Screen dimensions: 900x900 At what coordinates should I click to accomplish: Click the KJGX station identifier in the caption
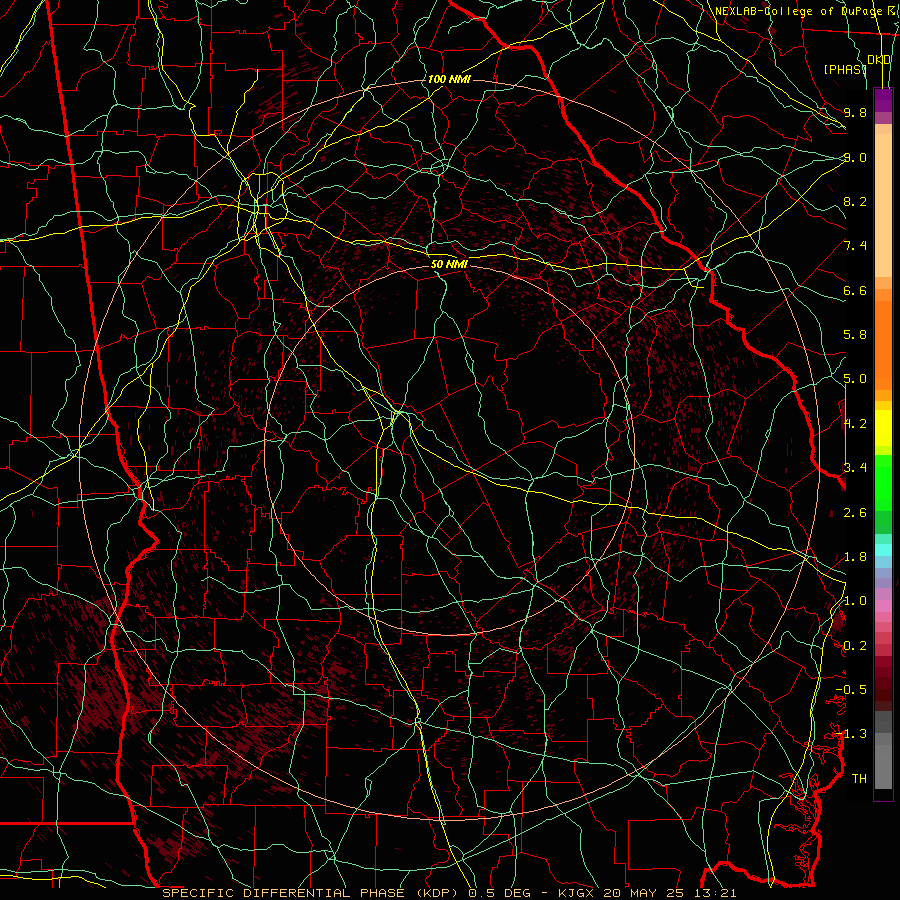pos(574,893)
